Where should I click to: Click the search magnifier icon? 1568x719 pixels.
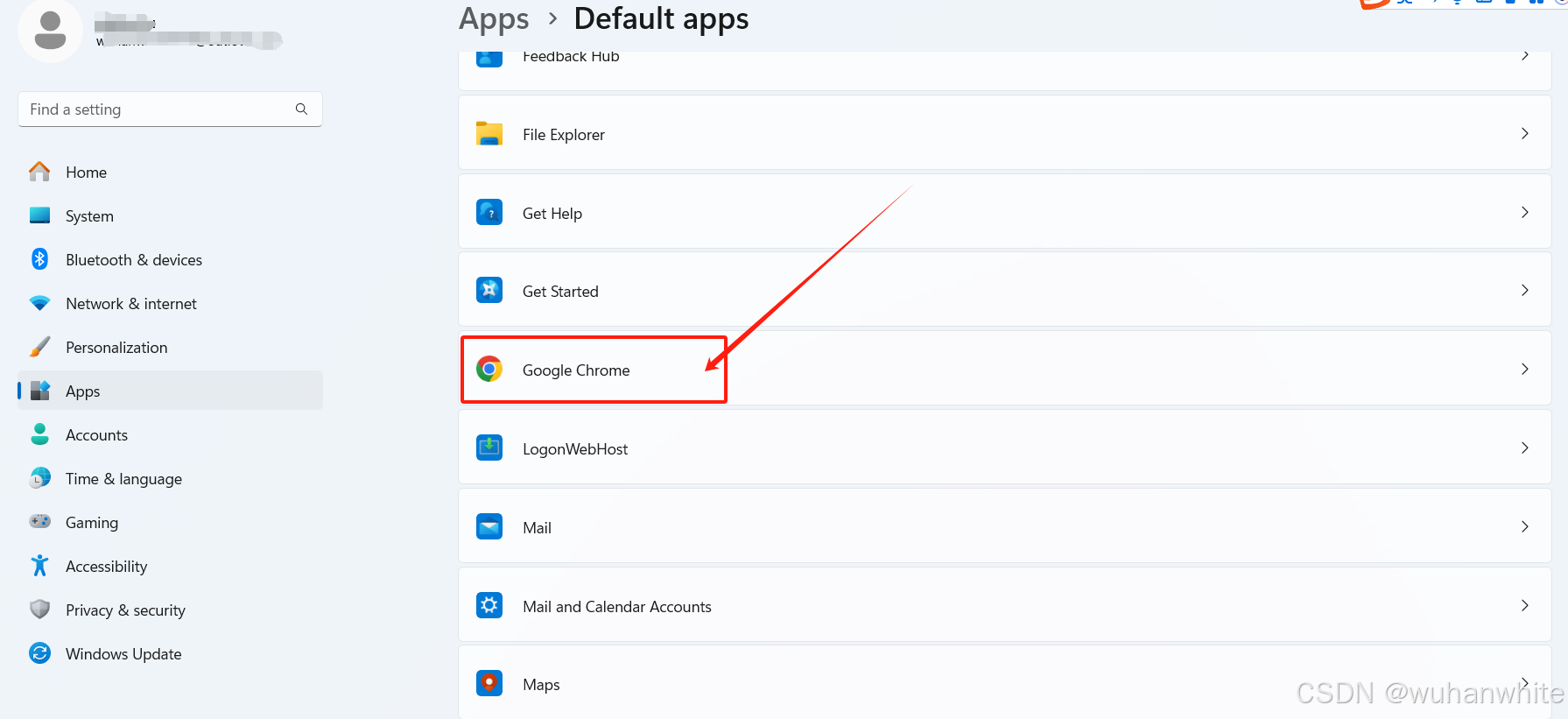click(x=301, y=109)
